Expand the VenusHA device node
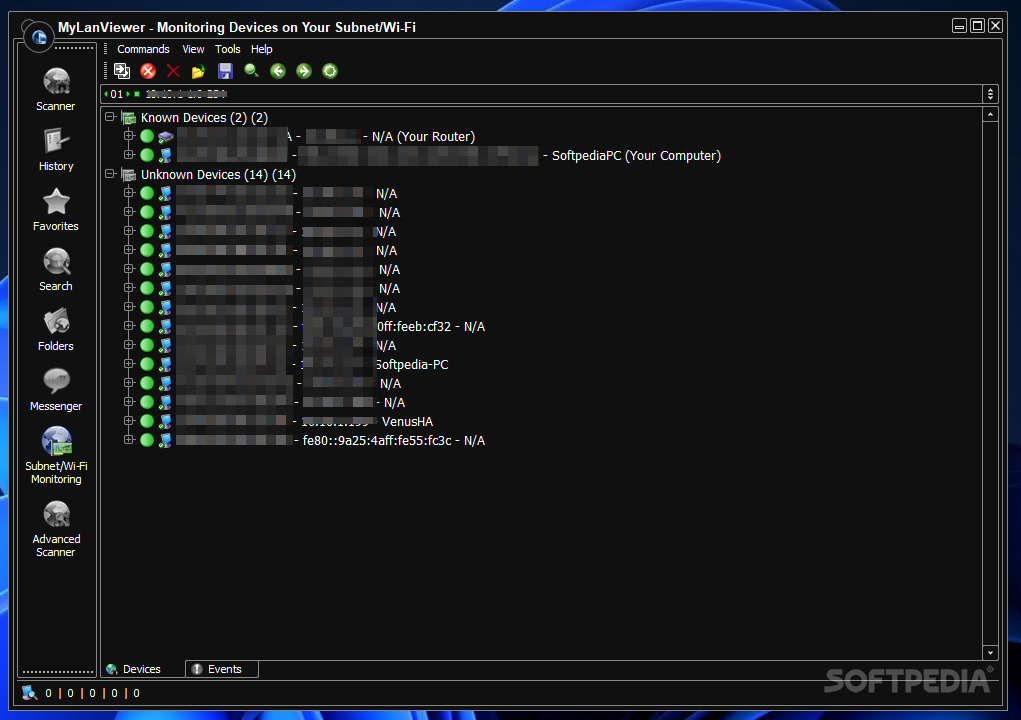1021x720 pixels. [x=129, y=421]
